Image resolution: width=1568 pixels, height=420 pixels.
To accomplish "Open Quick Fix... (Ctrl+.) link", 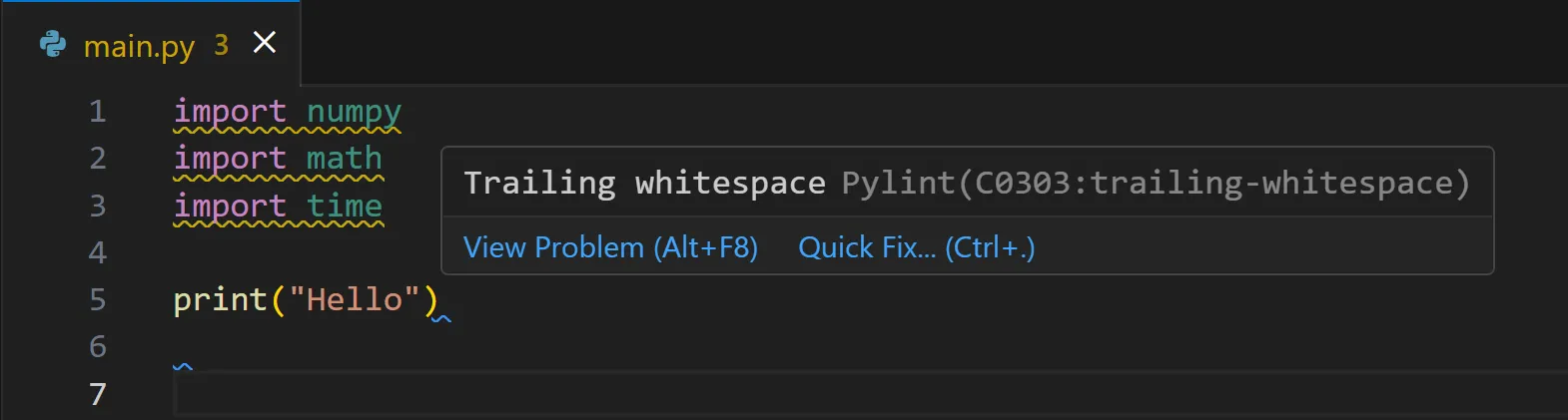I will (x=916, y=247).
